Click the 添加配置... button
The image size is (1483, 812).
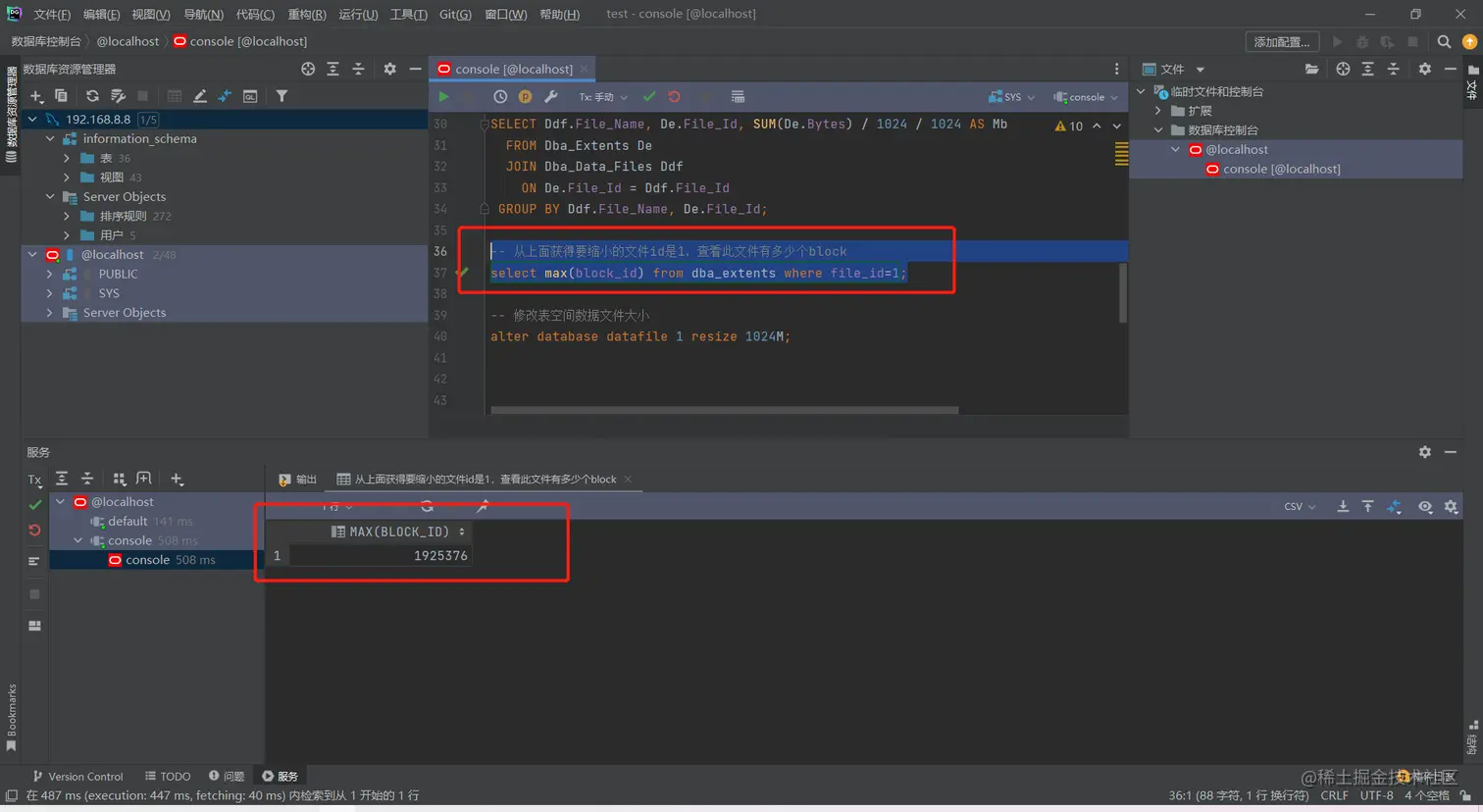[x=1282, y=42]
